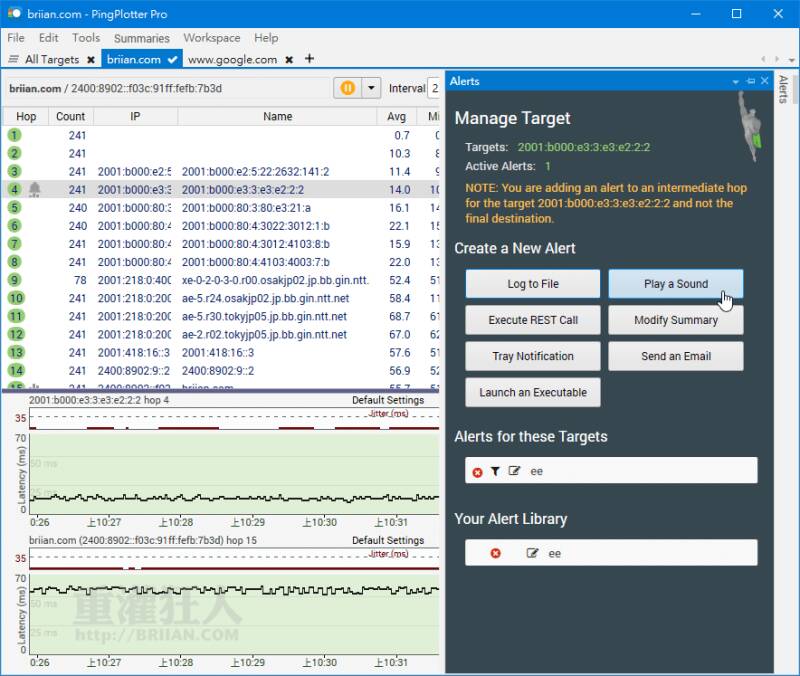800x676 pixels.
Task: Edit the 'ee' alert in Your Alert Library
Action: pos(532,553)
